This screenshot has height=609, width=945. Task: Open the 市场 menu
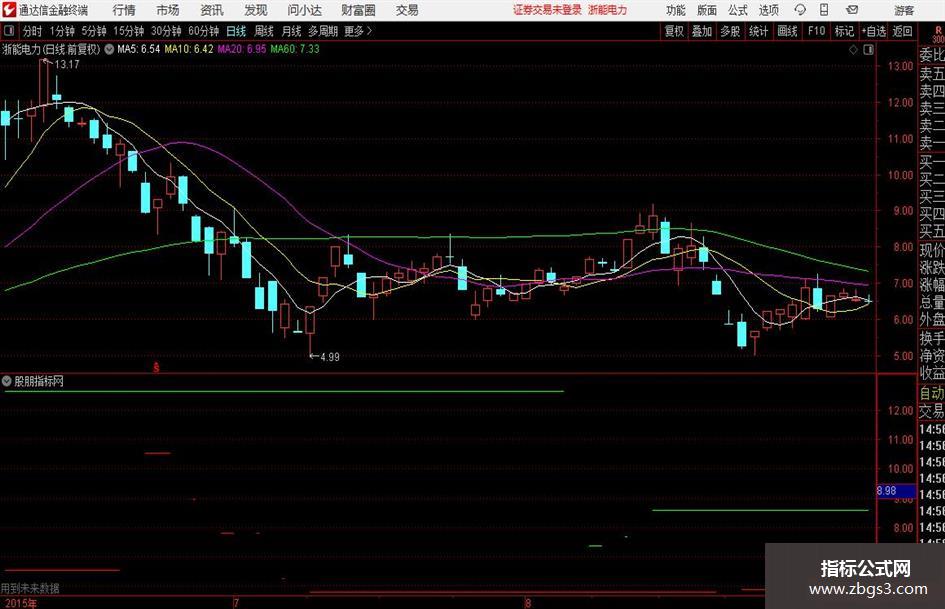pyautogui.click(x=168, y=10)
